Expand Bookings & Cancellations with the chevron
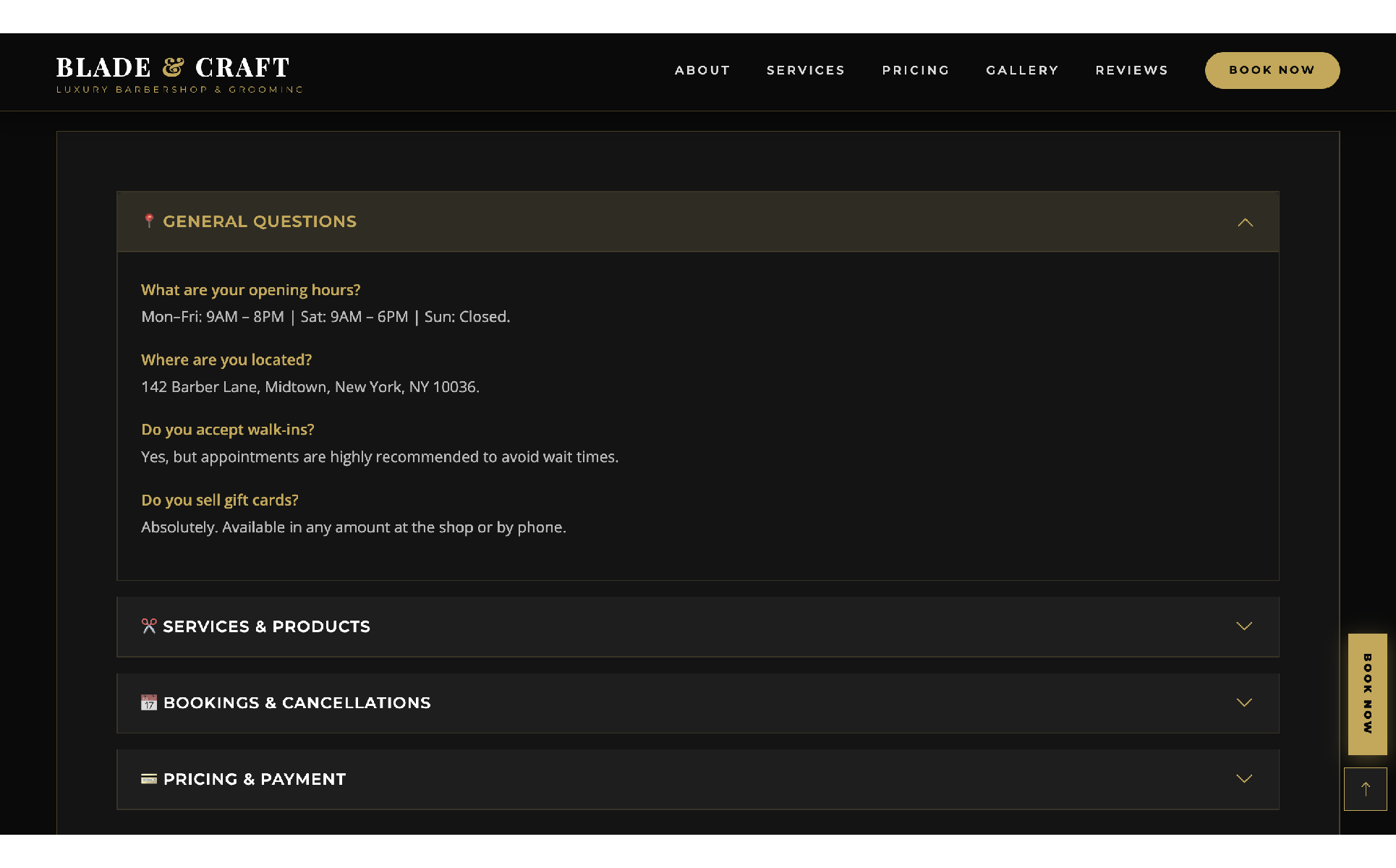This screenshot has height=868, width=1396. point(1243,702)
